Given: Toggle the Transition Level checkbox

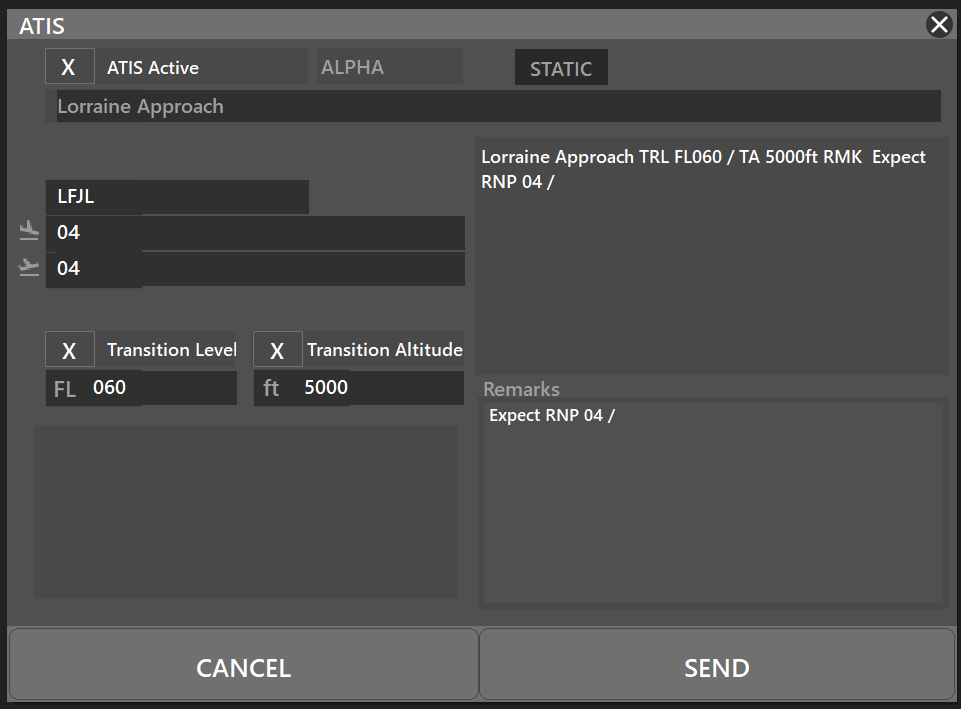Looking at the screenshot, I should click(x=70, y=349).
